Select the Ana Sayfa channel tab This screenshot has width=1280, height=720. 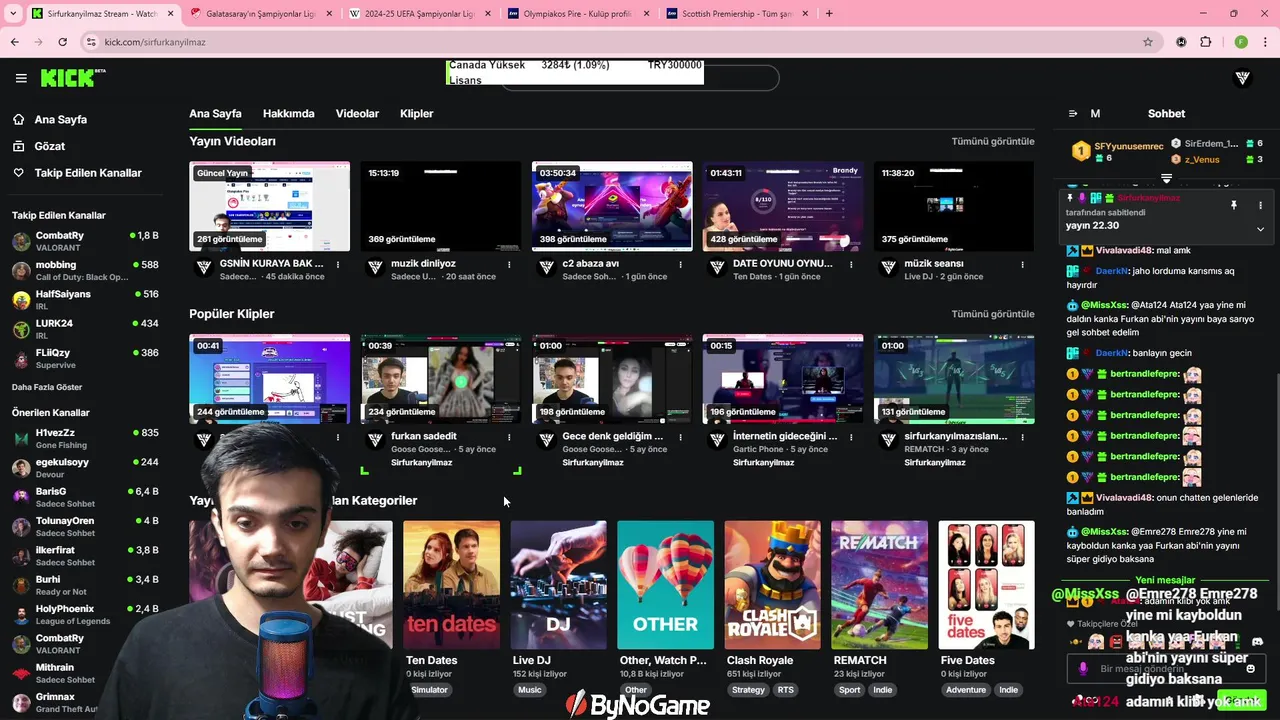coord(215,114)
